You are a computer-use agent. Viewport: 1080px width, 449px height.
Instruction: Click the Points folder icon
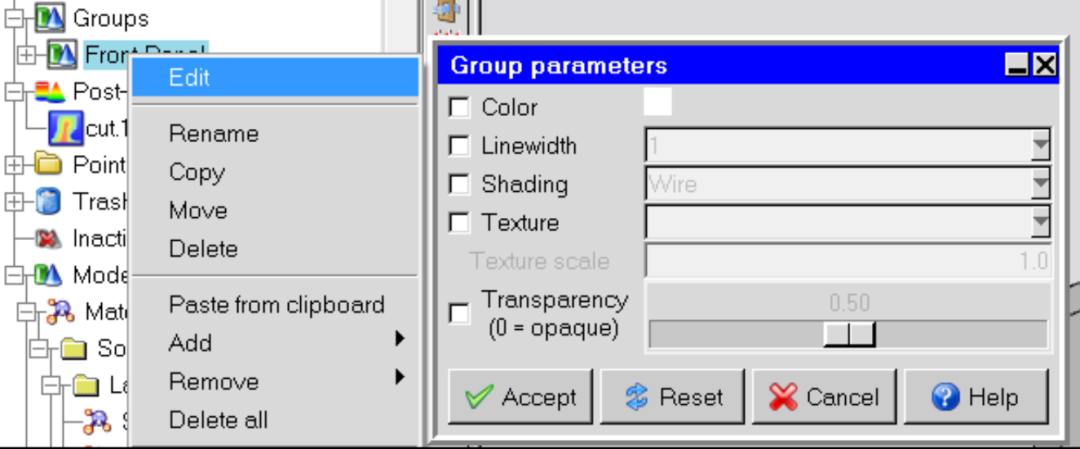[x=48, y=165]
